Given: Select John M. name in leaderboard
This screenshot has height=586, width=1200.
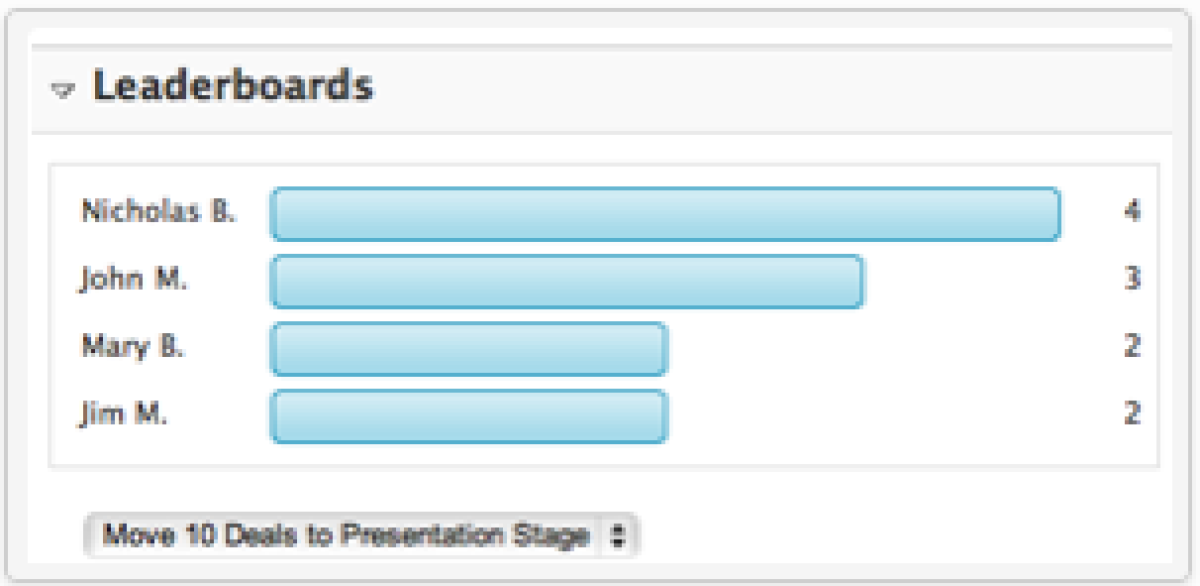Looking at the screenshot, I should pos(133,279).
